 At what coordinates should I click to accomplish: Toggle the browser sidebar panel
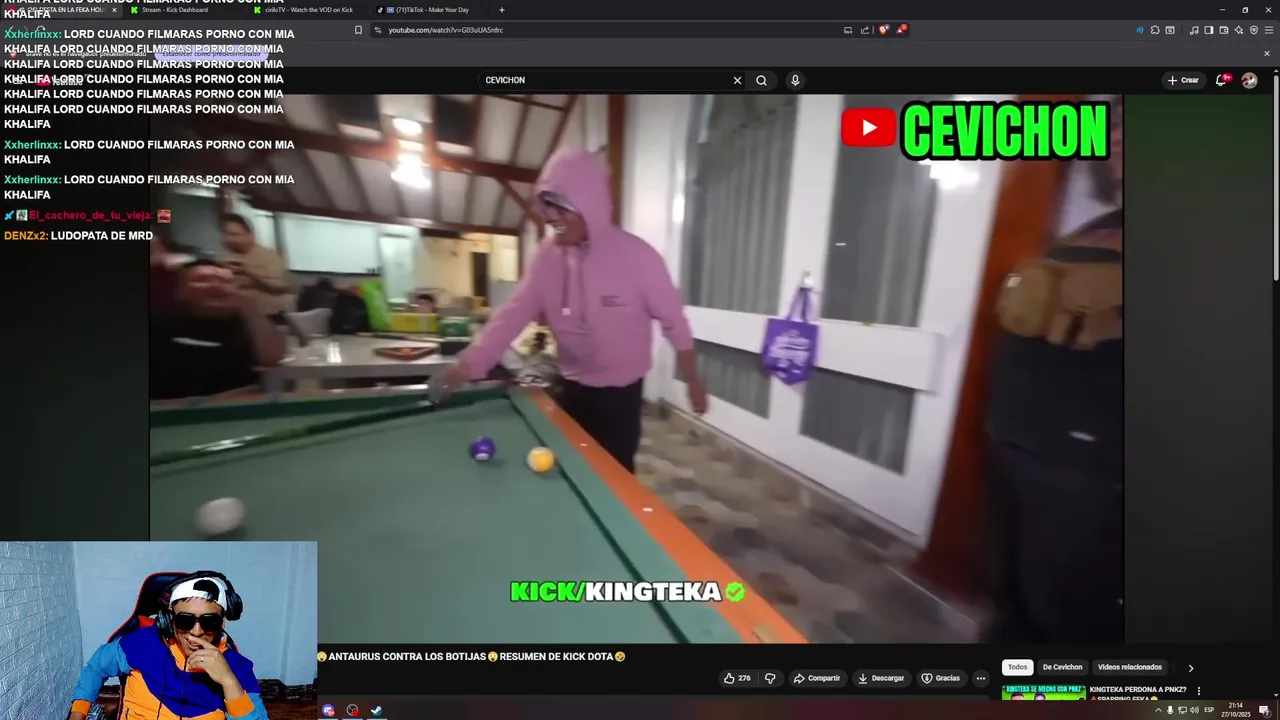[1209, 30]
